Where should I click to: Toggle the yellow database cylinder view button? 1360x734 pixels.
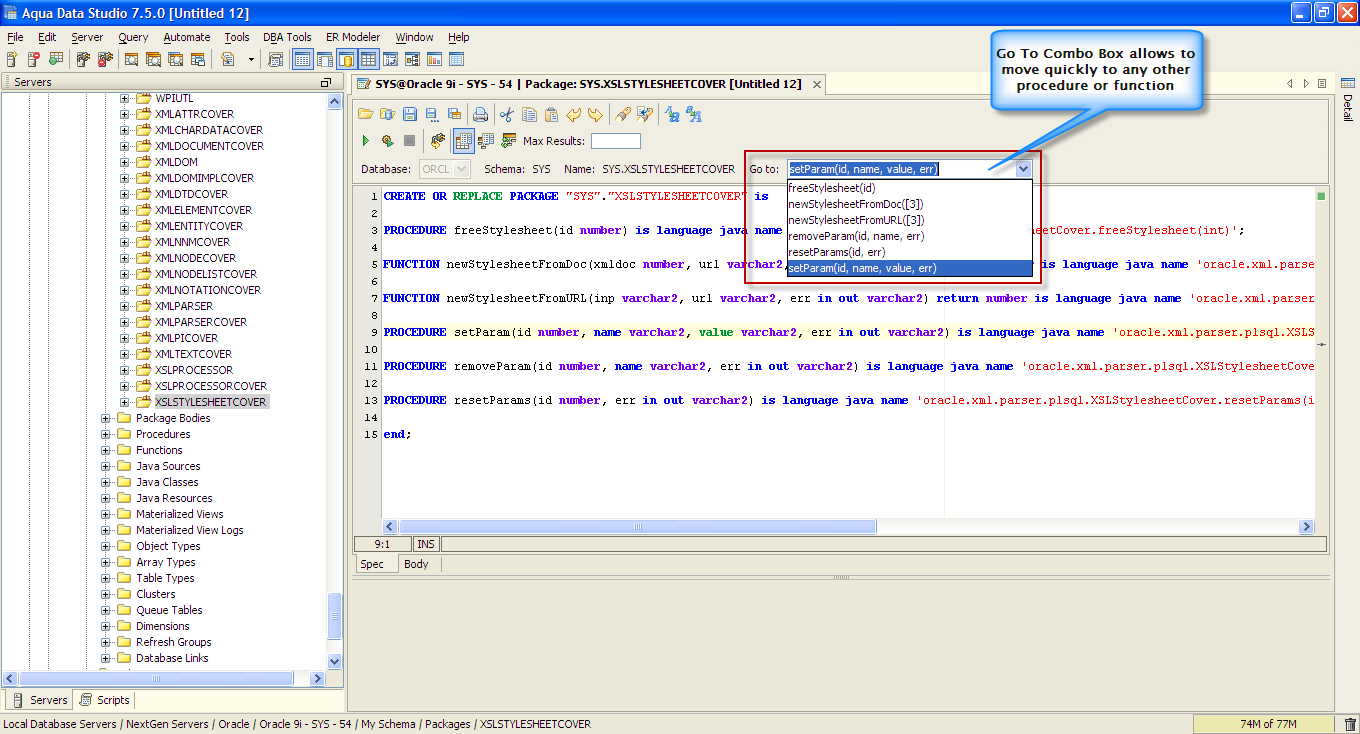tap(346, 60)
